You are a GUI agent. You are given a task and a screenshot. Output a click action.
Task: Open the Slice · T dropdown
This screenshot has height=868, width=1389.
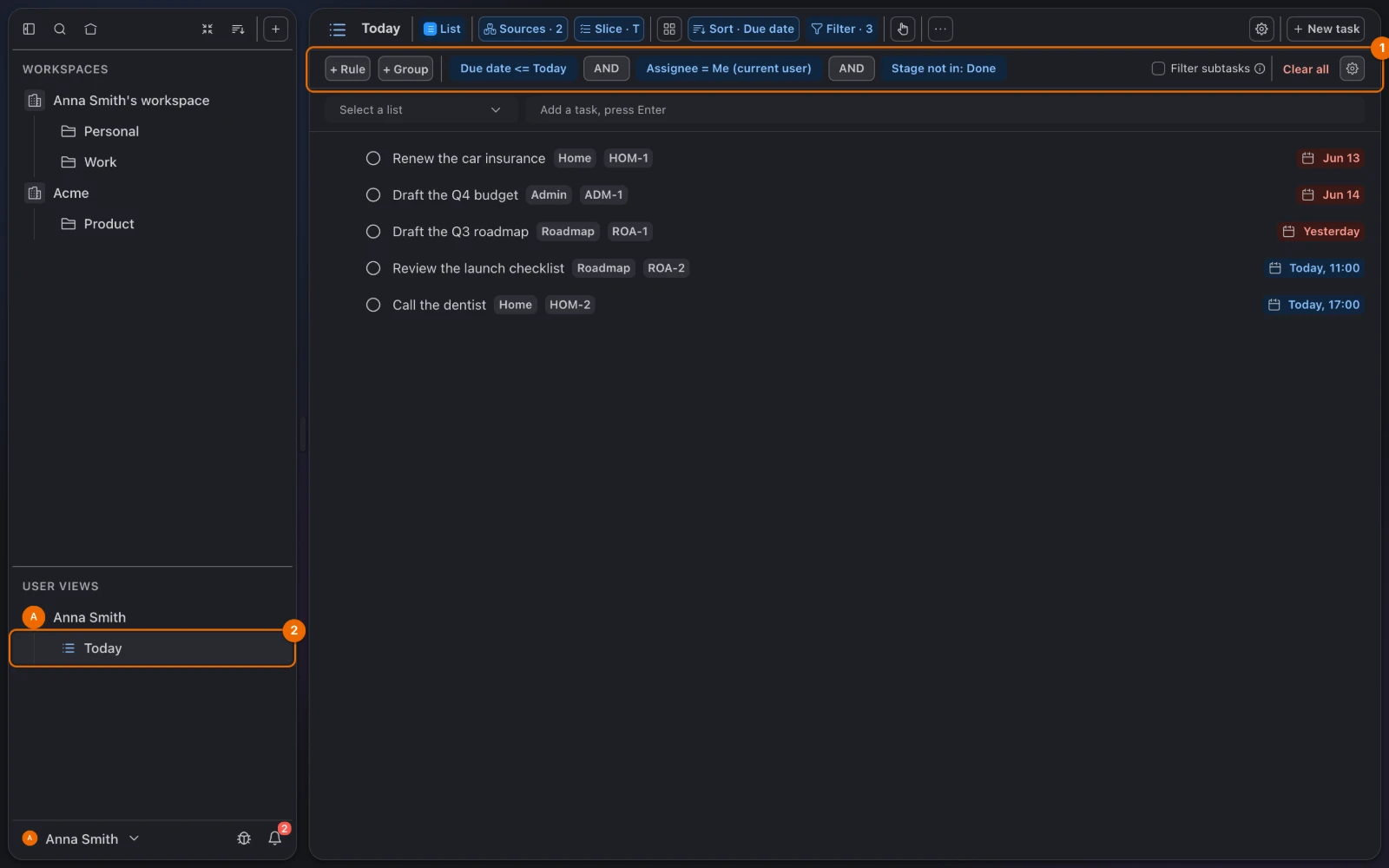pos(609,29)
